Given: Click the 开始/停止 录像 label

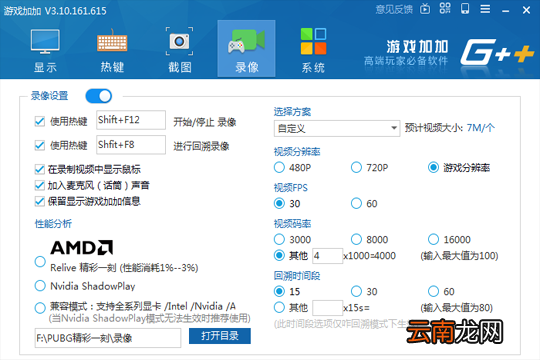Looking at the screenshot, I should pos(205,122).
